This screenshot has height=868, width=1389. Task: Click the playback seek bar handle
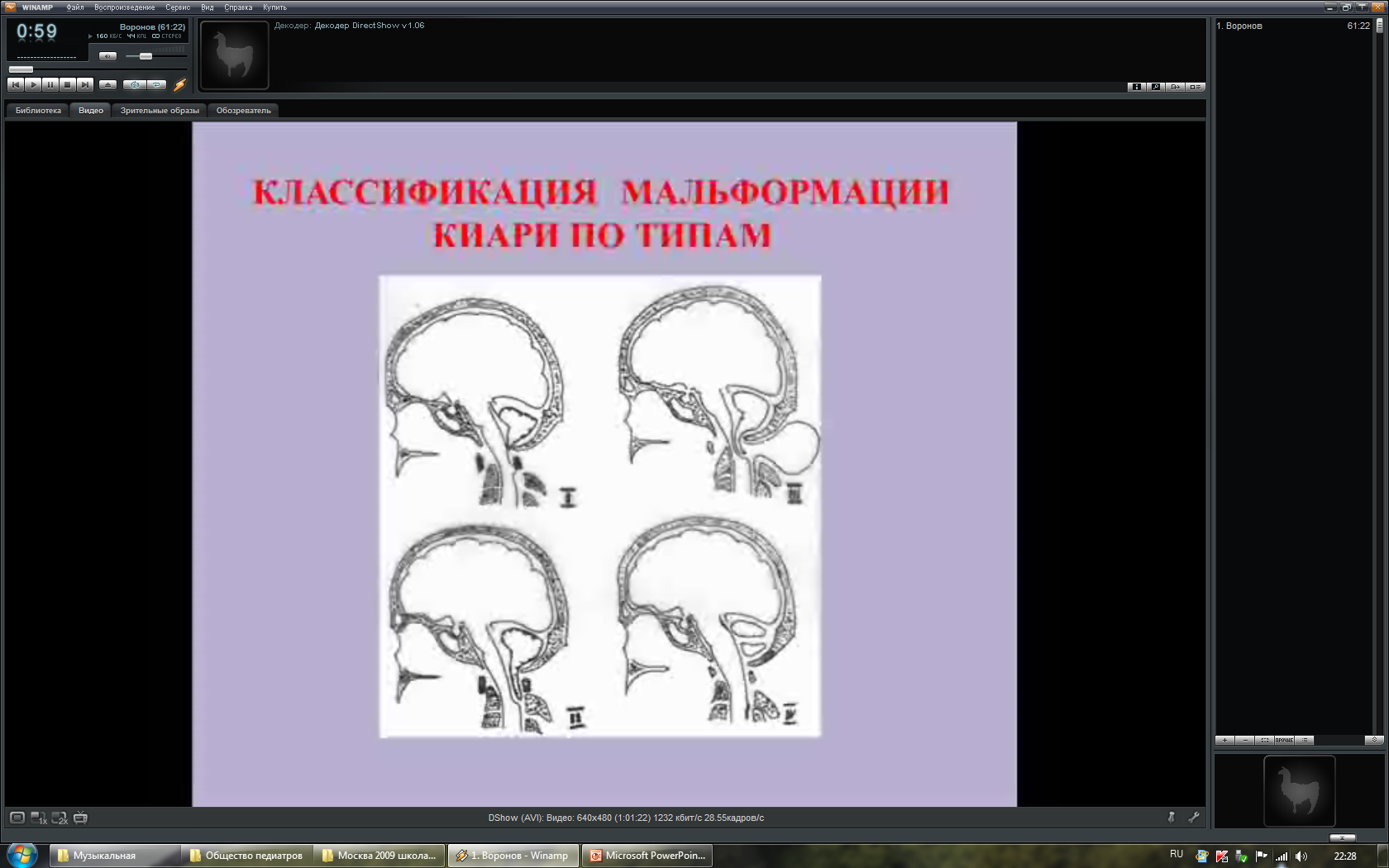21,69
